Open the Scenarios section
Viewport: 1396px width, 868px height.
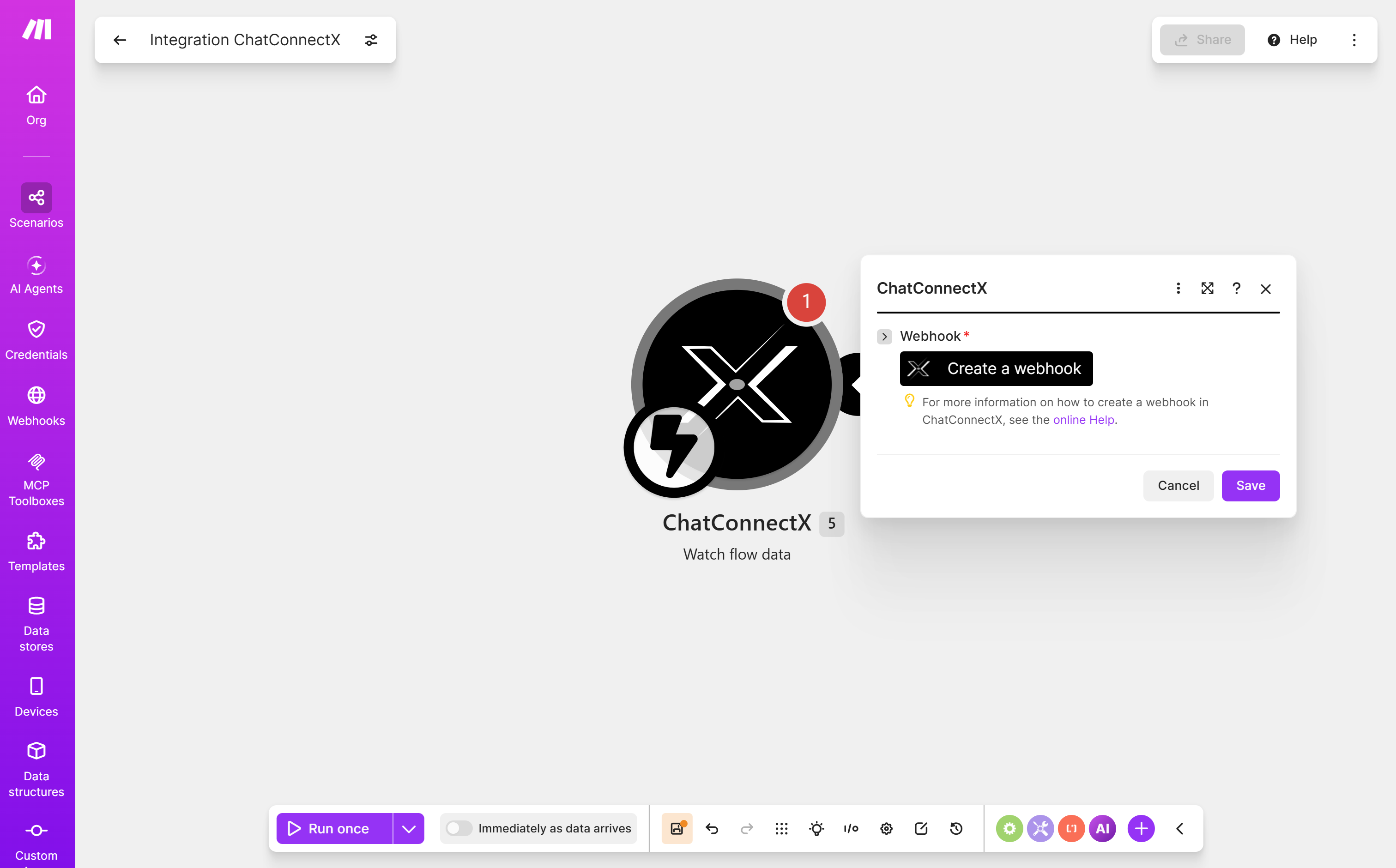[x=36, y=206]
